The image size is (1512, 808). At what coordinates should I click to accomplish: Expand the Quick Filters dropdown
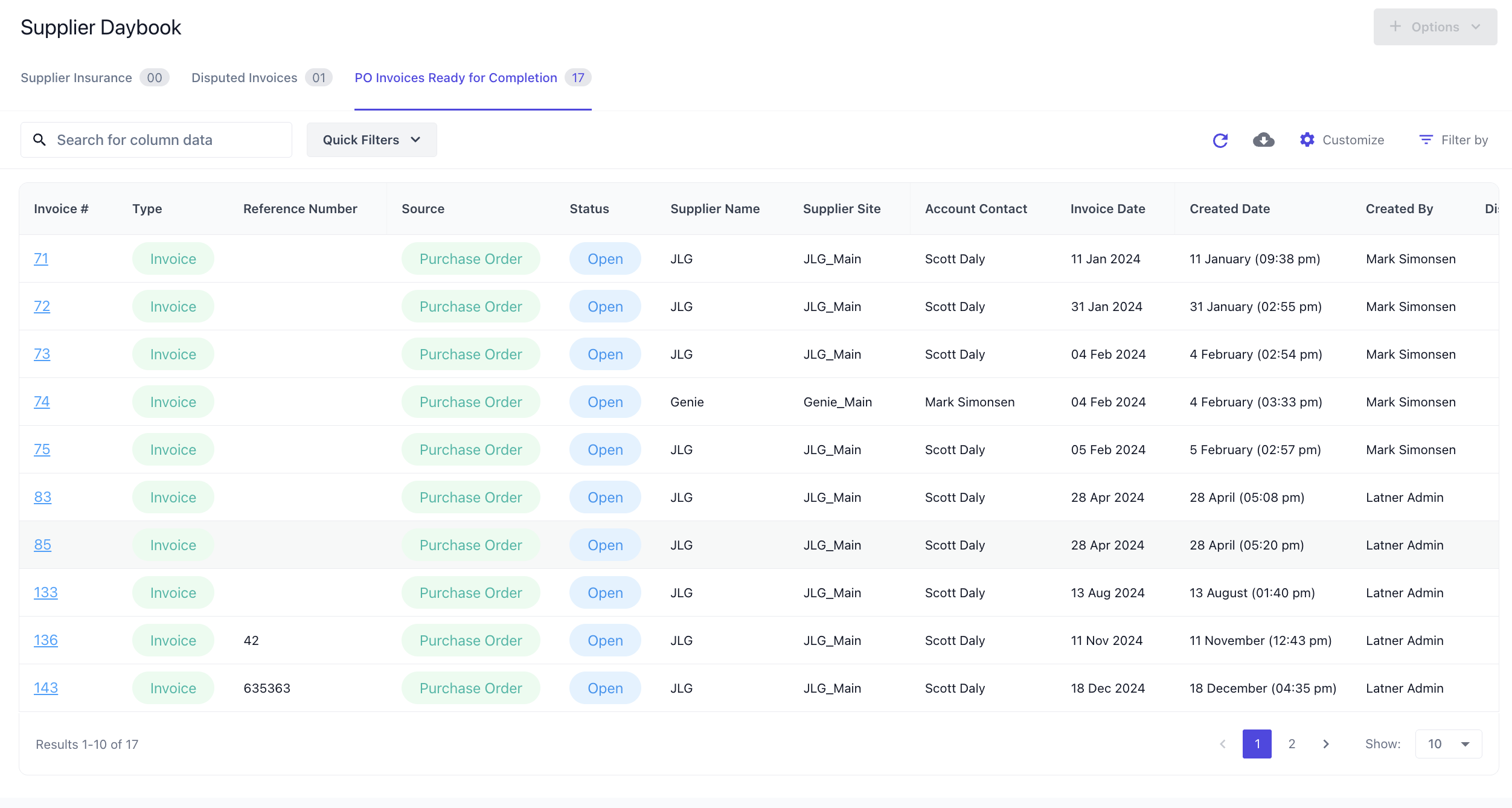[371, 140]
